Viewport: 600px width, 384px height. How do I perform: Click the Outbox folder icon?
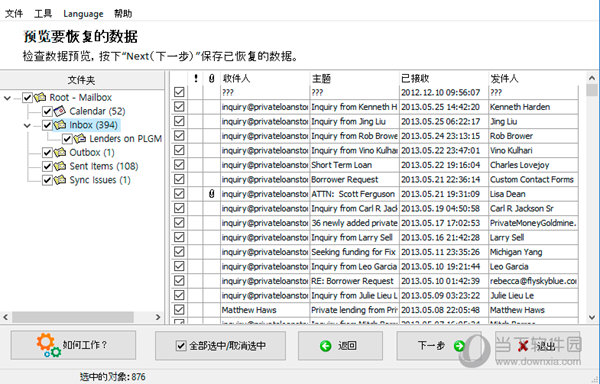[x=60, y=152]
